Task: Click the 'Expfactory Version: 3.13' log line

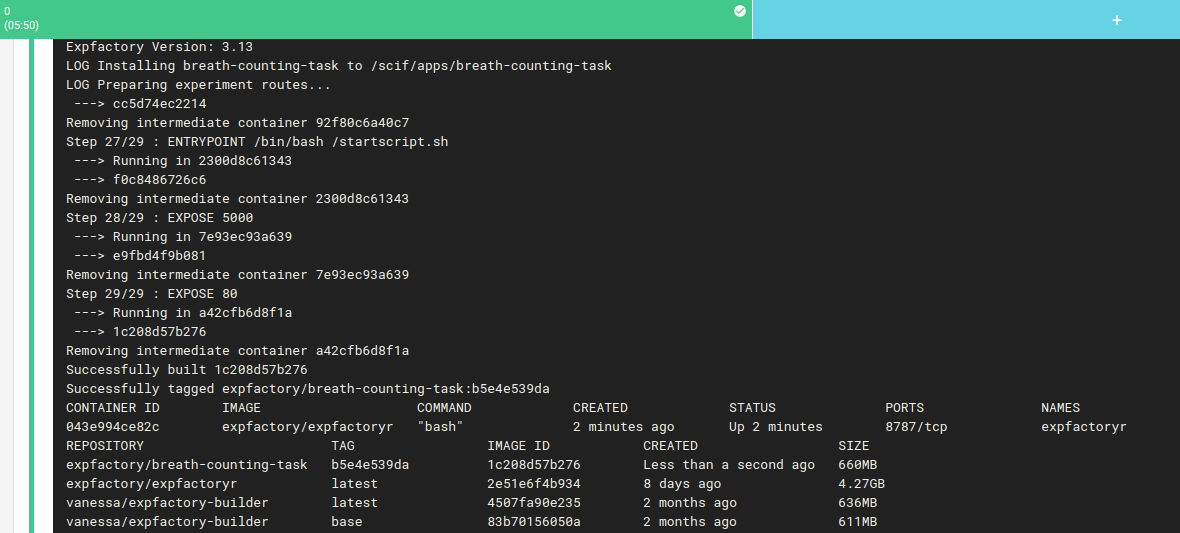Action: click(160, 47)
